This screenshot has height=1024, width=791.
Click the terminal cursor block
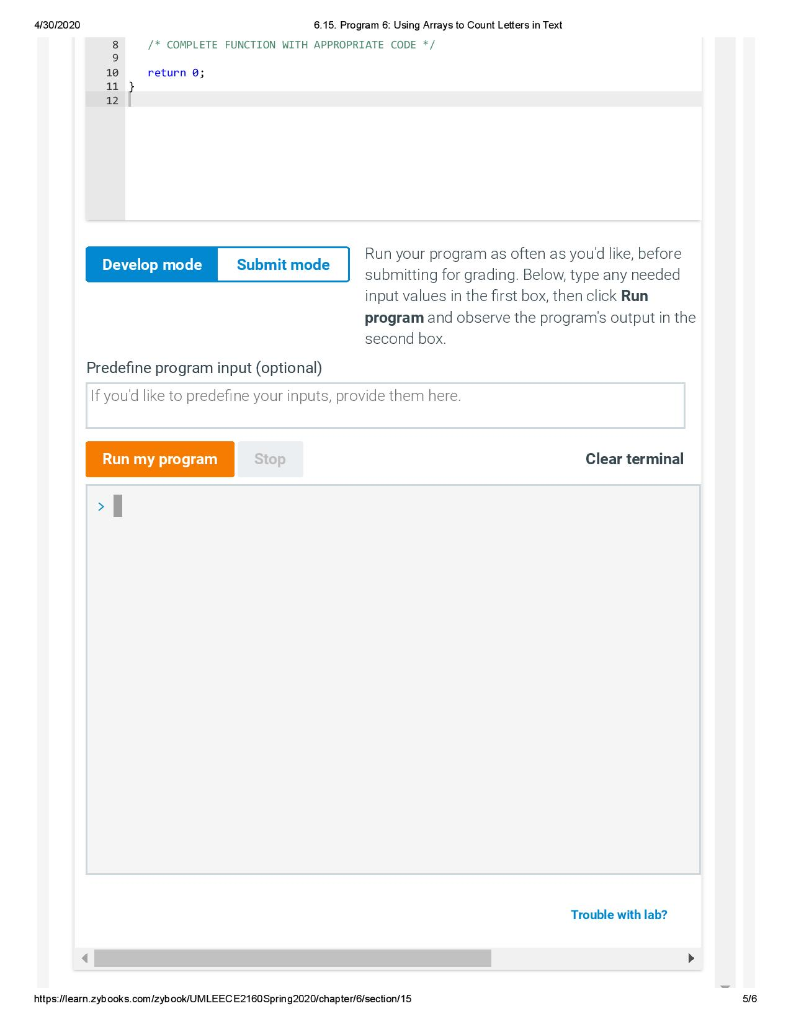click(x=117, y=506)
